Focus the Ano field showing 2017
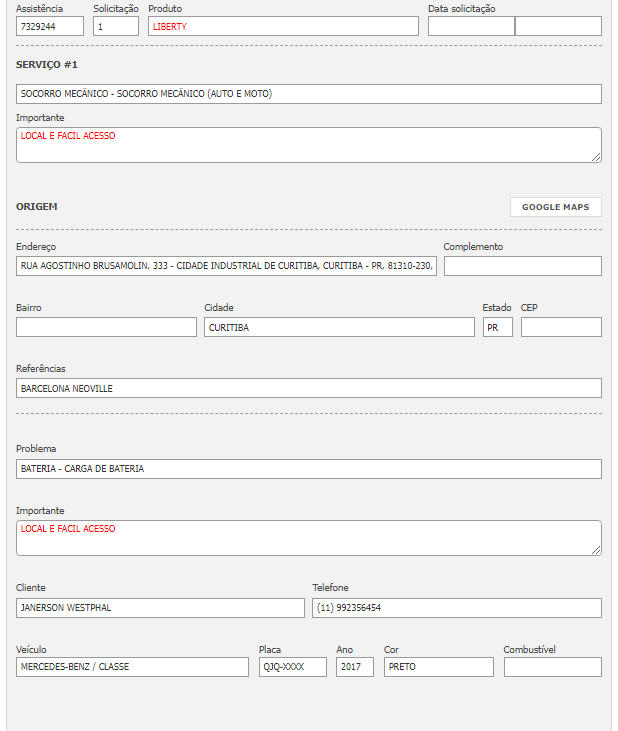The width and height of the screenshot is (618, 731). 354,667
